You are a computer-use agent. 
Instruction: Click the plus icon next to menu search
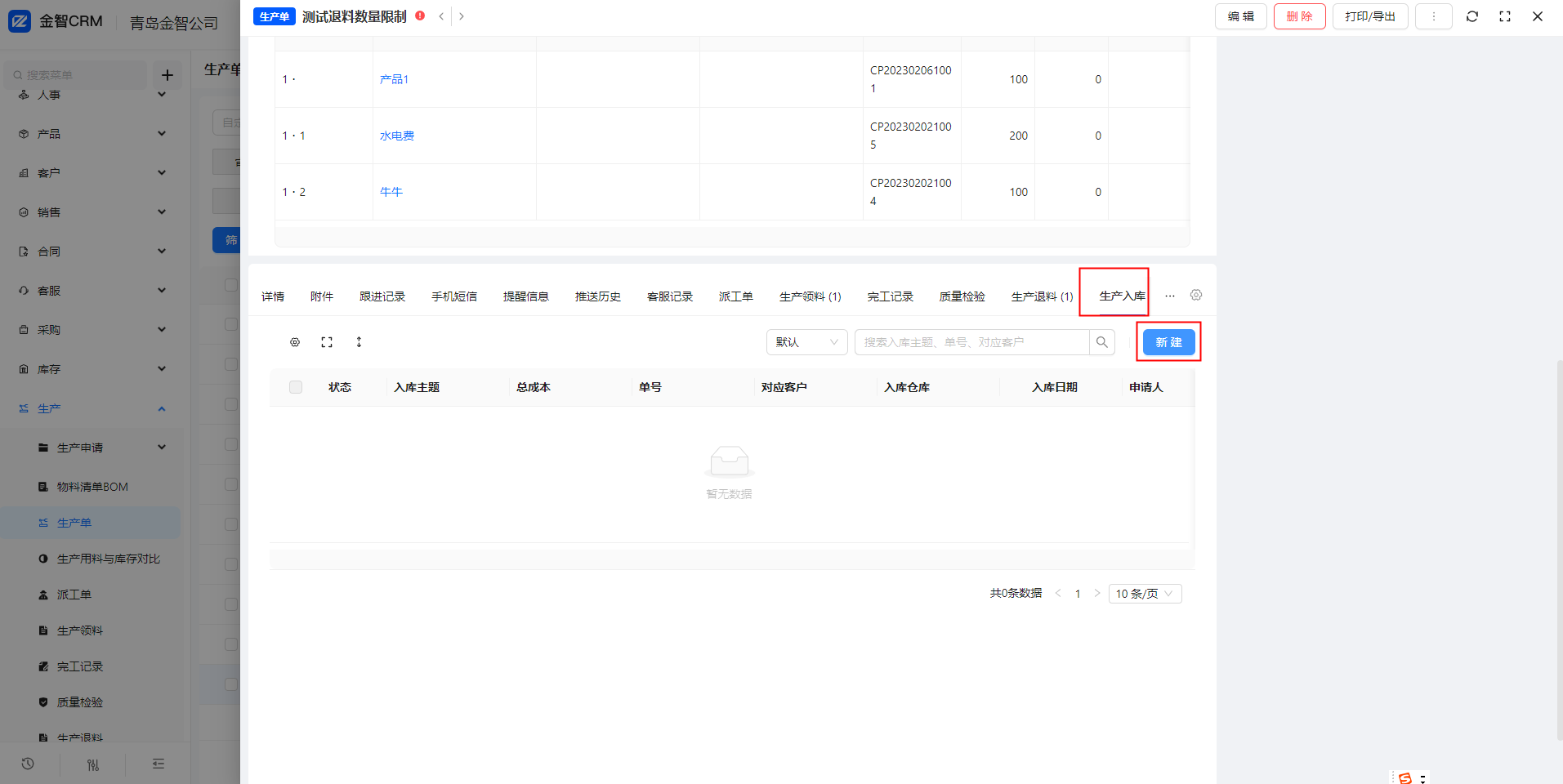pos(167,75)
